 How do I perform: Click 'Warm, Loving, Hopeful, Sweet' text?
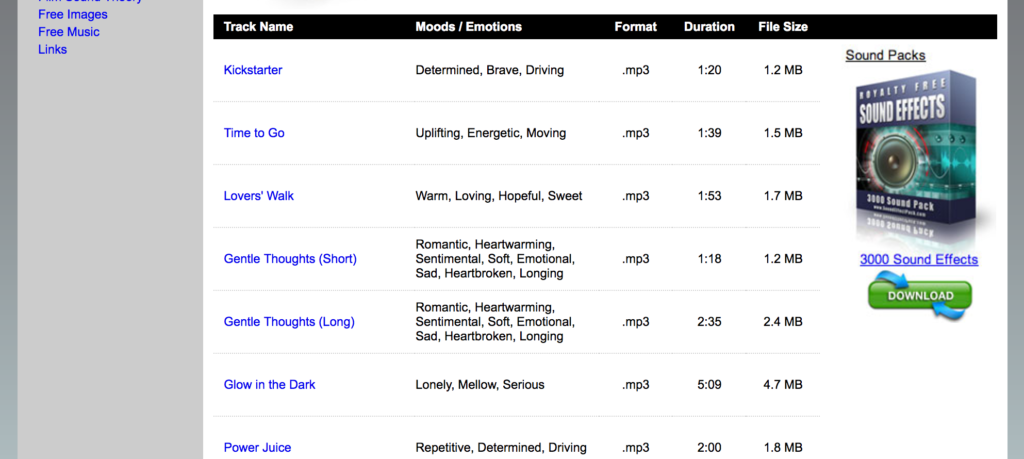pos(499,196)
